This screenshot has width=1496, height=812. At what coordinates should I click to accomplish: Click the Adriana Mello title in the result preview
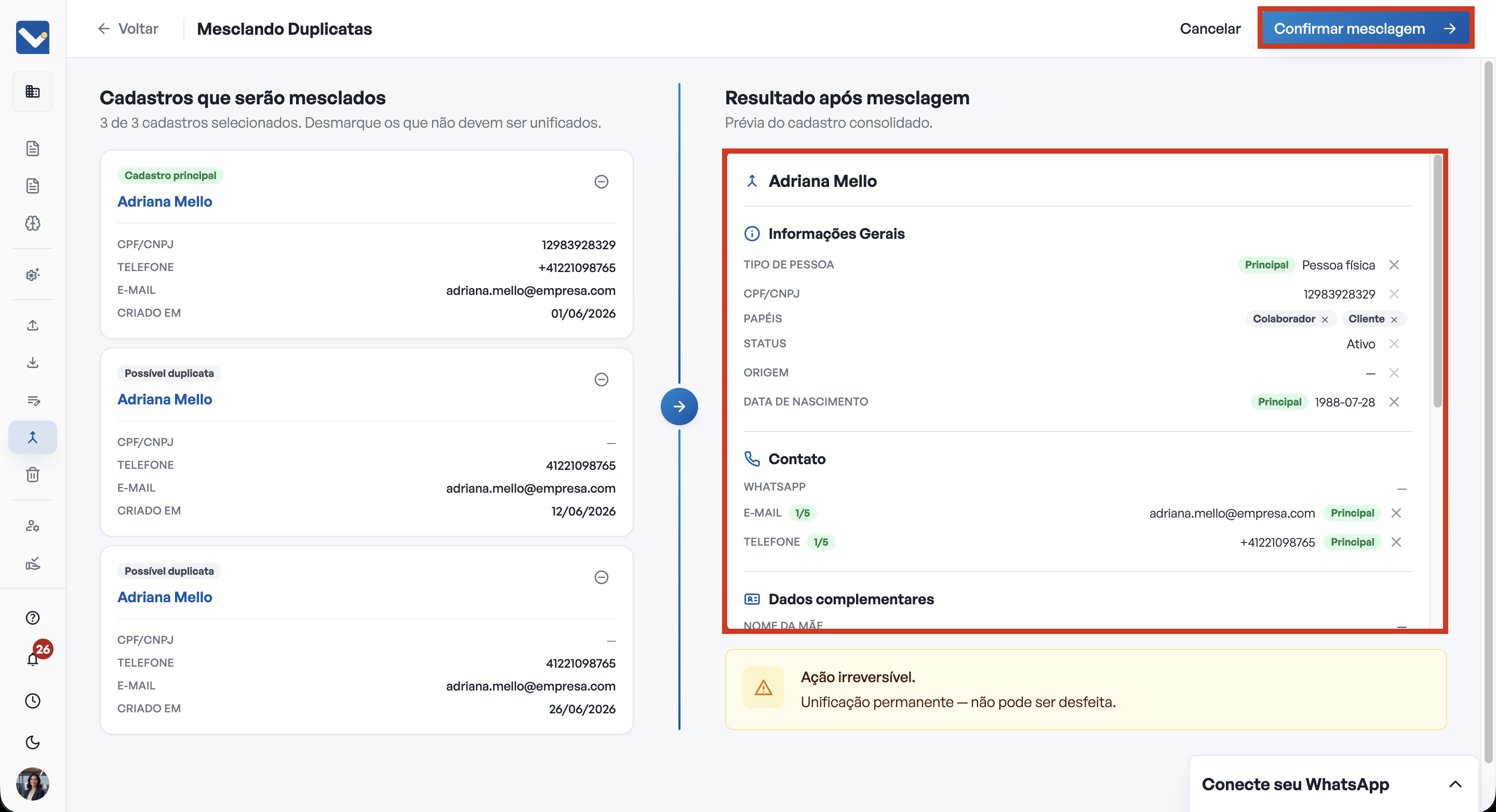[x=822, y=181]
